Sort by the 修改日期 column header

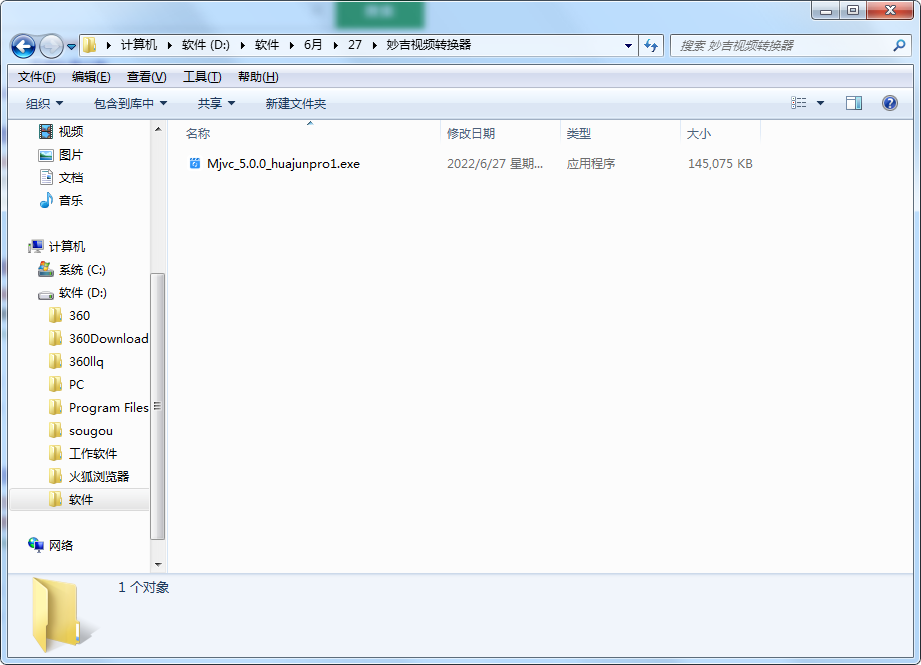coord(471,133)
